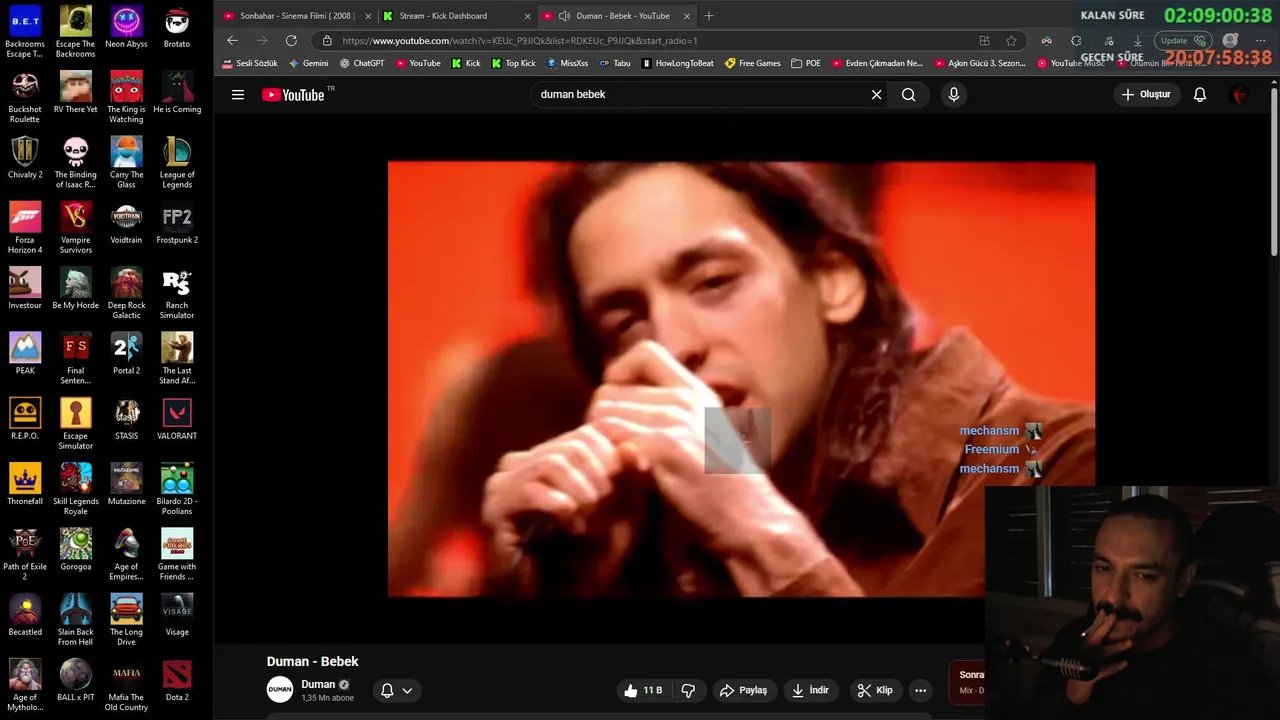Screen dimensions: 1280x720
Task: Click Duman channel avatar
Action: tap(280, 690)
